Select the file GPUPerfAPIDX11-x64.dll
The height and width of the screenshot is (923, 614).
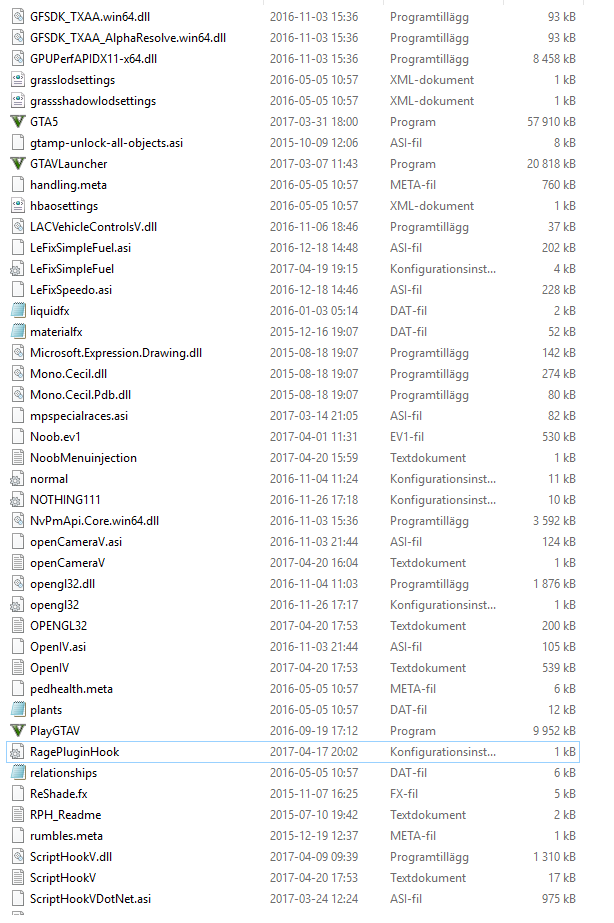coord(93,59)
